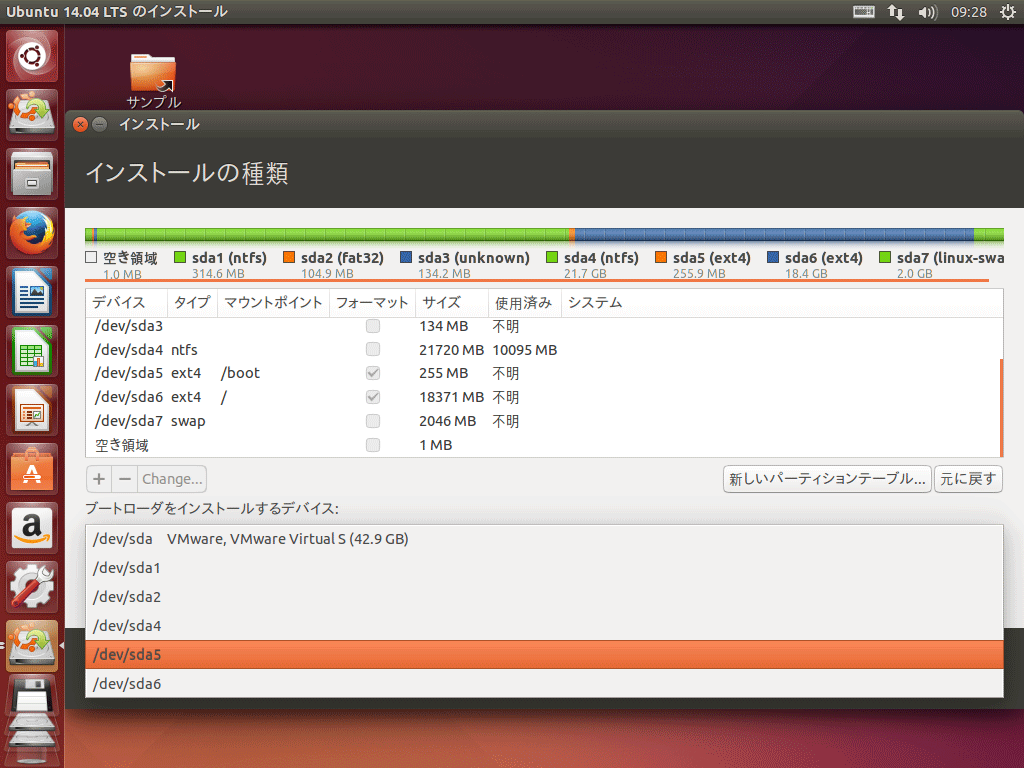Viewport: 1024px width, 768px height.
Task: Sort by デバイス column header
Action: point(127,303)
